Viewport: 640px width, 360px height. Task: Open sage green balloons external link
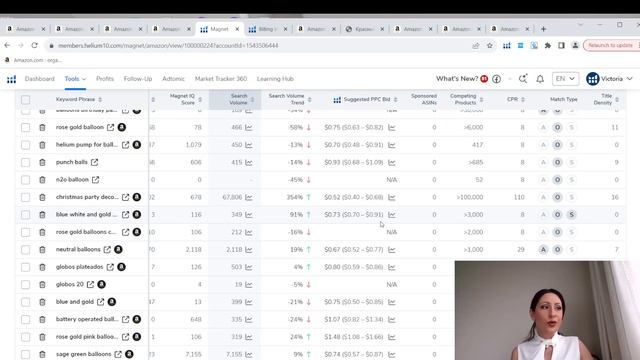(118, 354)
